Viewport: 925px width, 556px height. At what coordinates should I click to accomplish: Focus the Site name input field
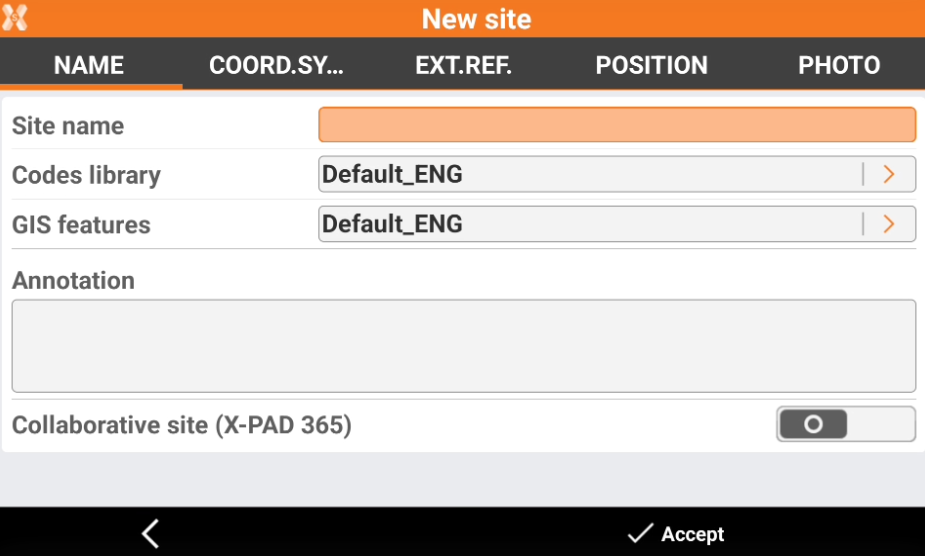[x=616, y=125]
